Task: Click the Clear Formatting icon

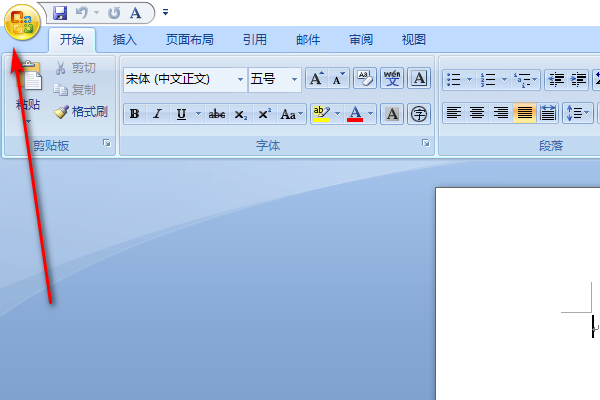Action: point(364,79)
